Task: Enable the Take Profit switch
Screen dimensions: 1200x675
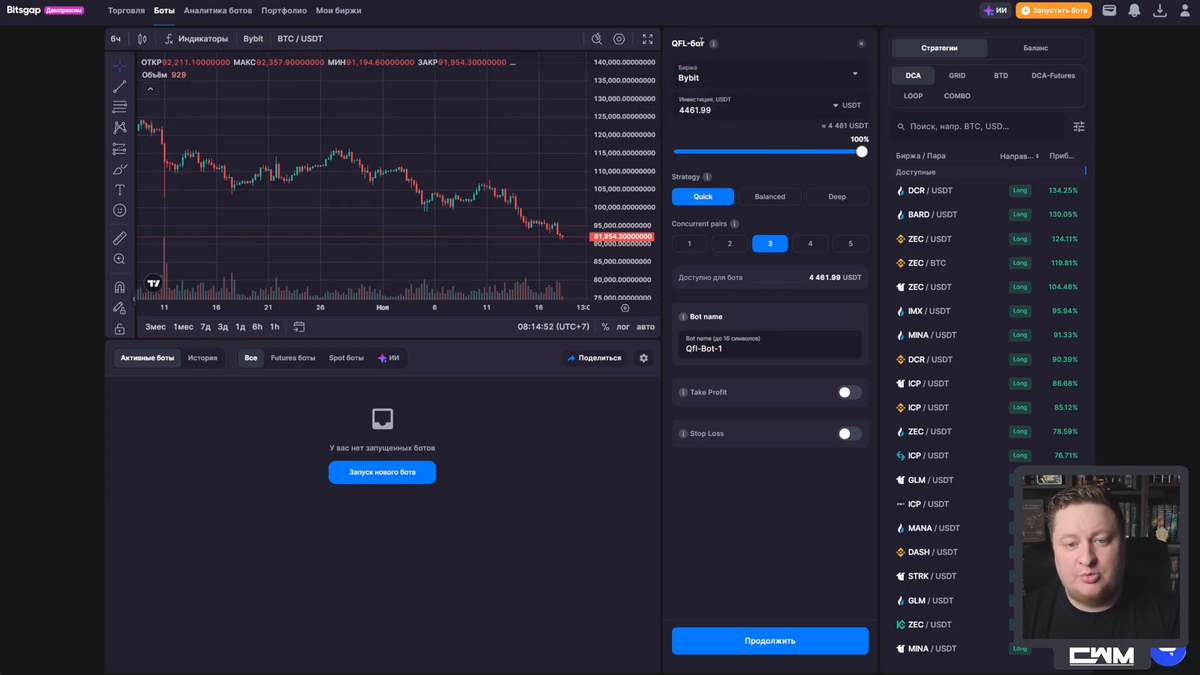Action: pos(849,392)
